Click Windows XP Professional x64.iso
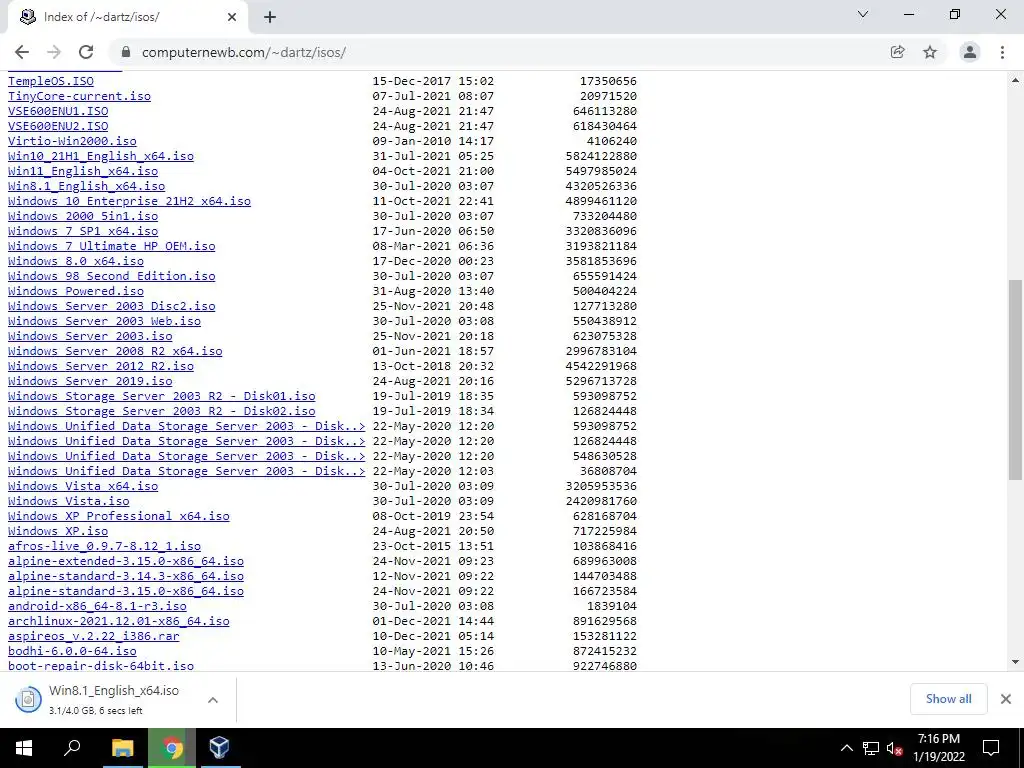The image size is (1024, 768). (119, 517)
